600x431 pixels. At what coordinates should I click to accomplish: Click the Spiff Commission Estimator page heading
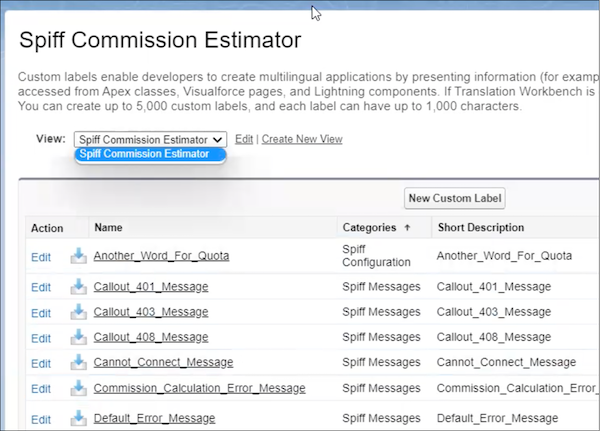tap(160, 40)
